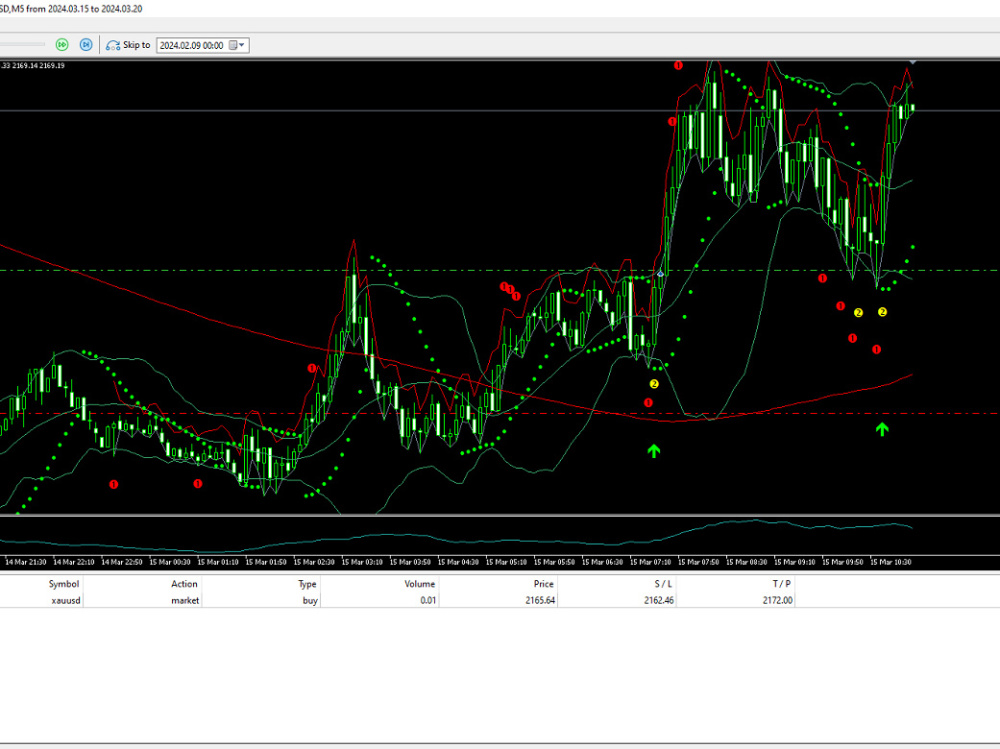Select the 2162.46 stop loss cell
1000x749 pixels.
[x=659, y=600]
